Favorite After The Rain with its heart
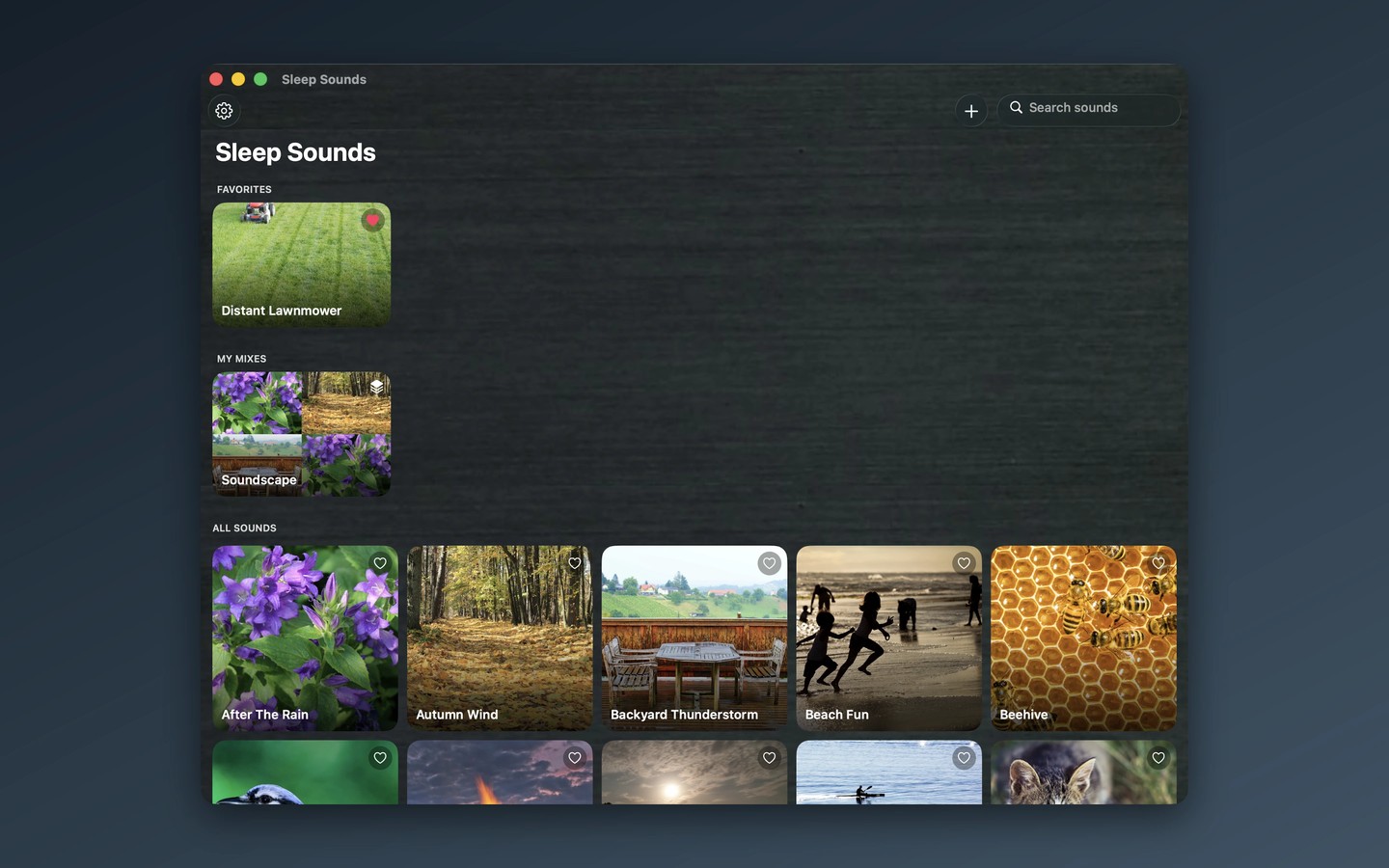Screen dimensions: 1389x868 click(x=380, y=563)
